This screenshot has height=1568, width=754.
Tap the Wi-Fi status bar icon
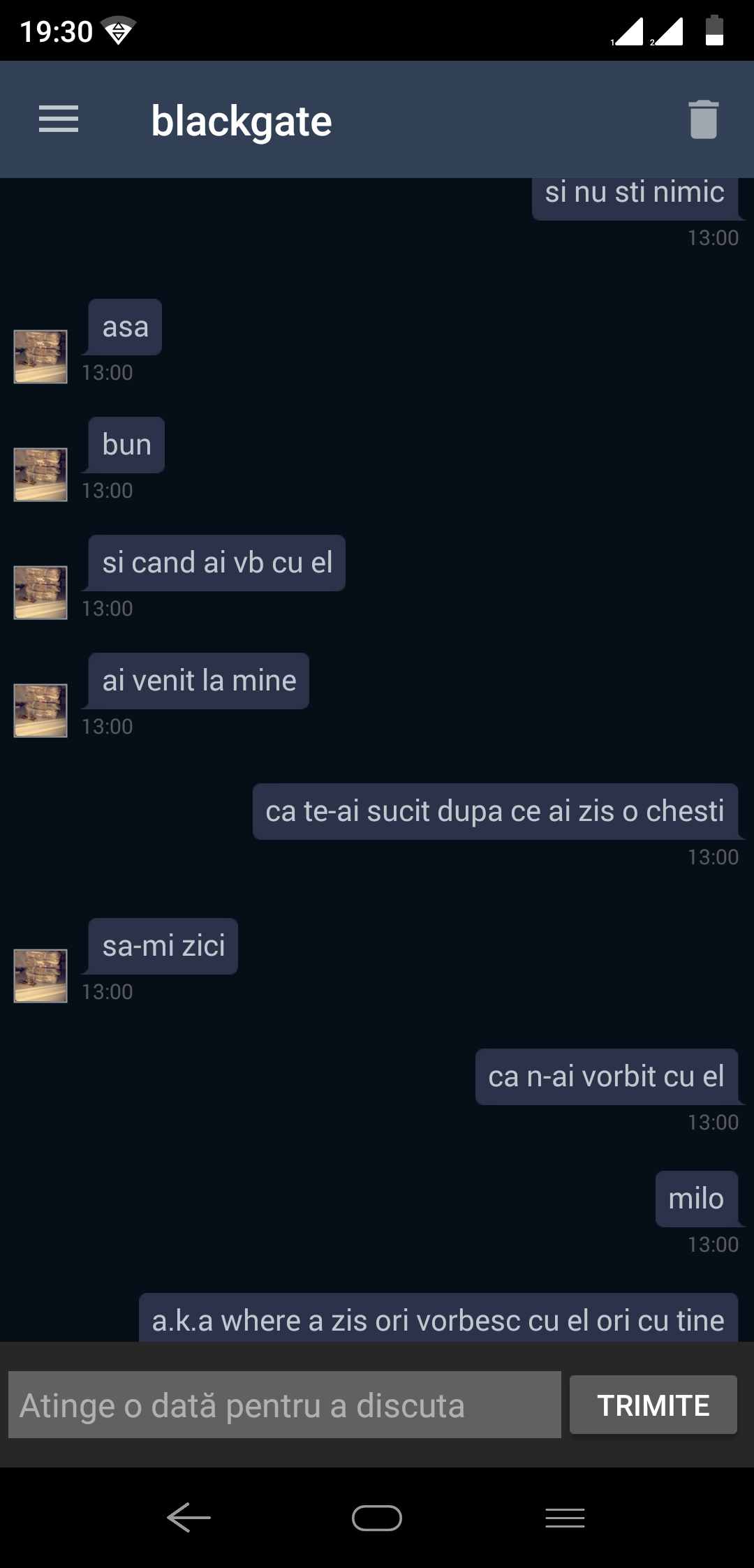(x=118, y=31)
